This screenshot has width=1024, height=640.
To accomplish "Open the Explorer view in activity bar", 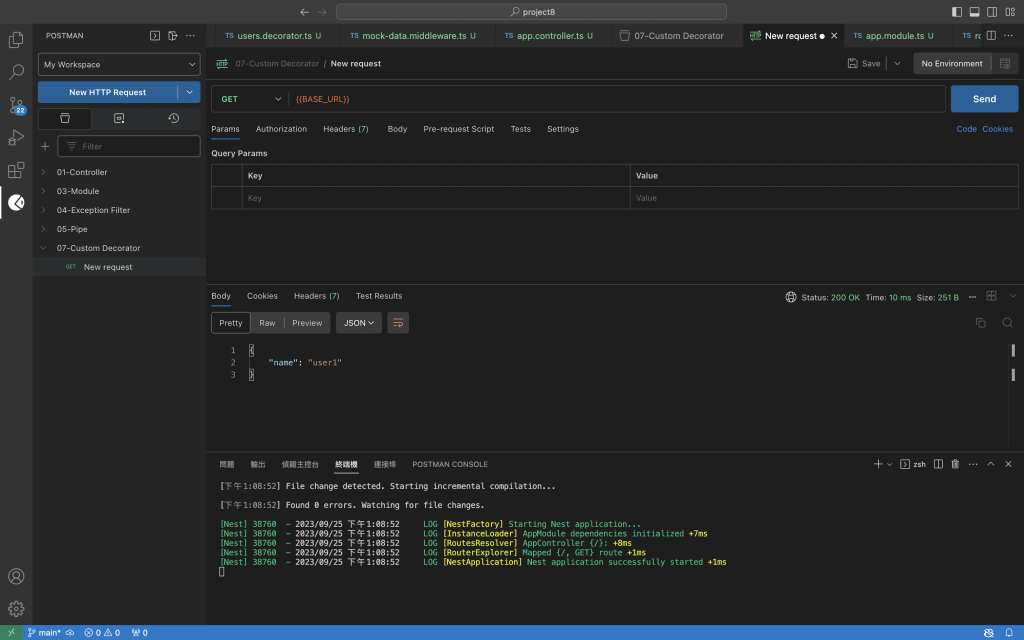I will coord(16,40).
